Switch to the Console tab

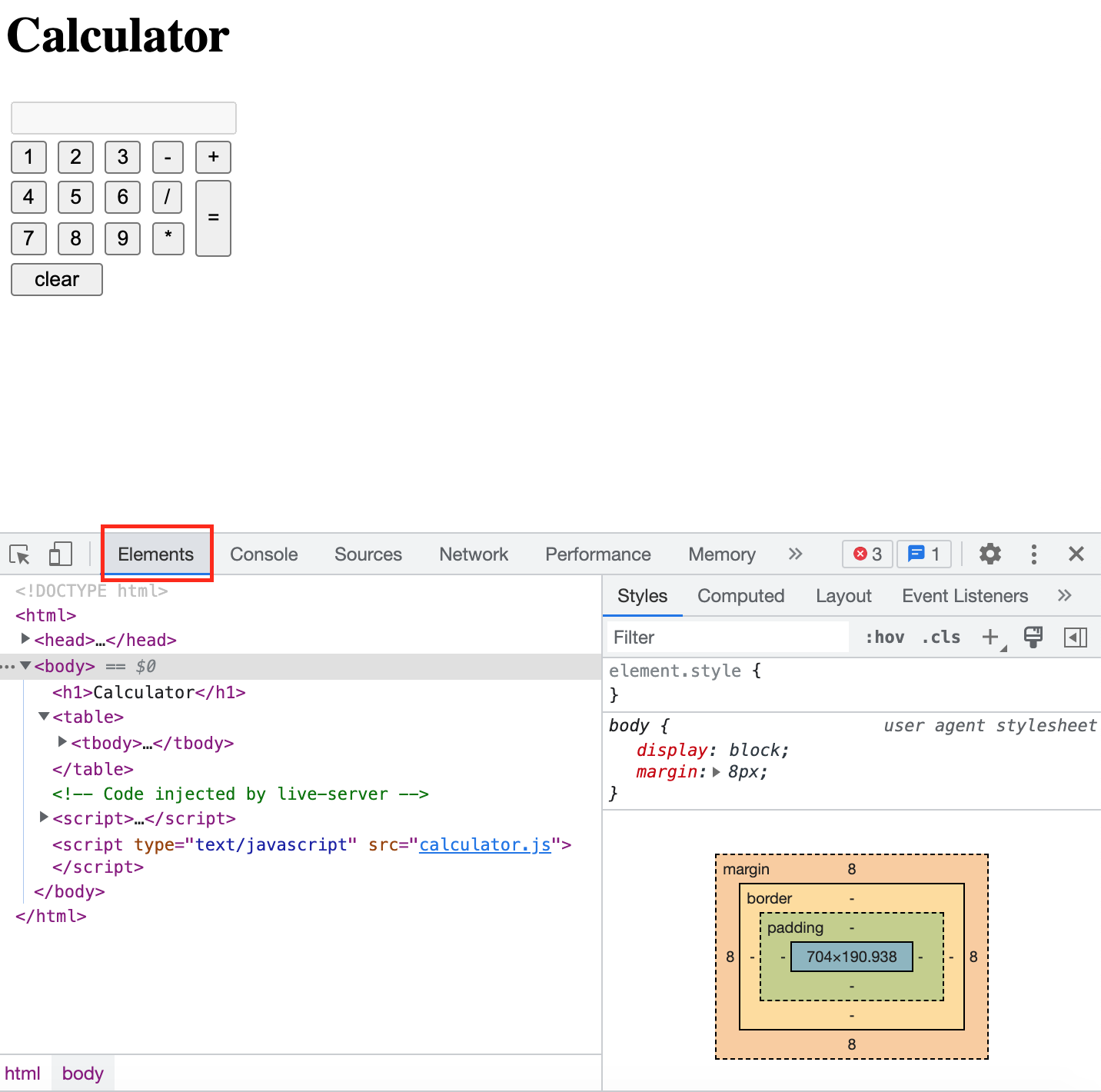264,554
